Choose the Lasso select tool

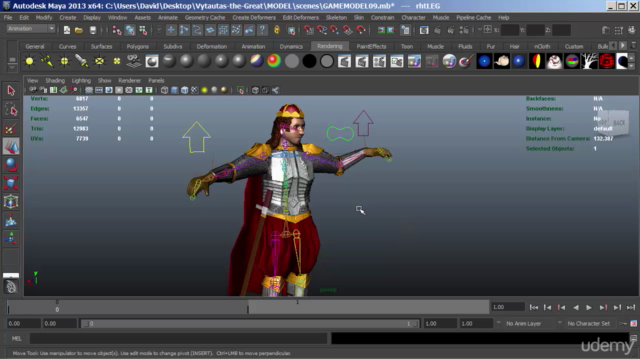tap(11, 109)
